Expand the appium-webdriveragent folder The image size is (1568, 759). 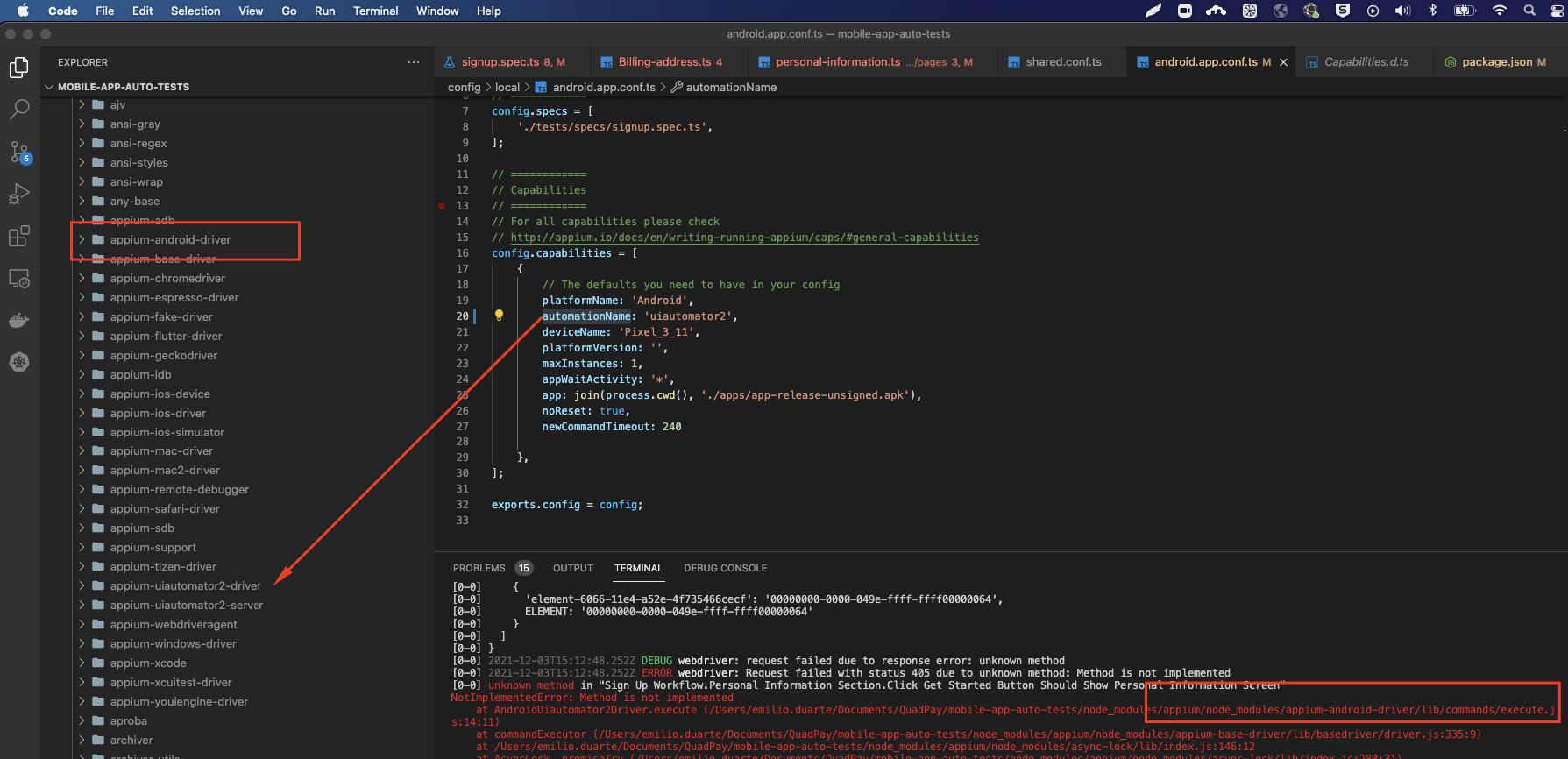[x=82, y=624]
